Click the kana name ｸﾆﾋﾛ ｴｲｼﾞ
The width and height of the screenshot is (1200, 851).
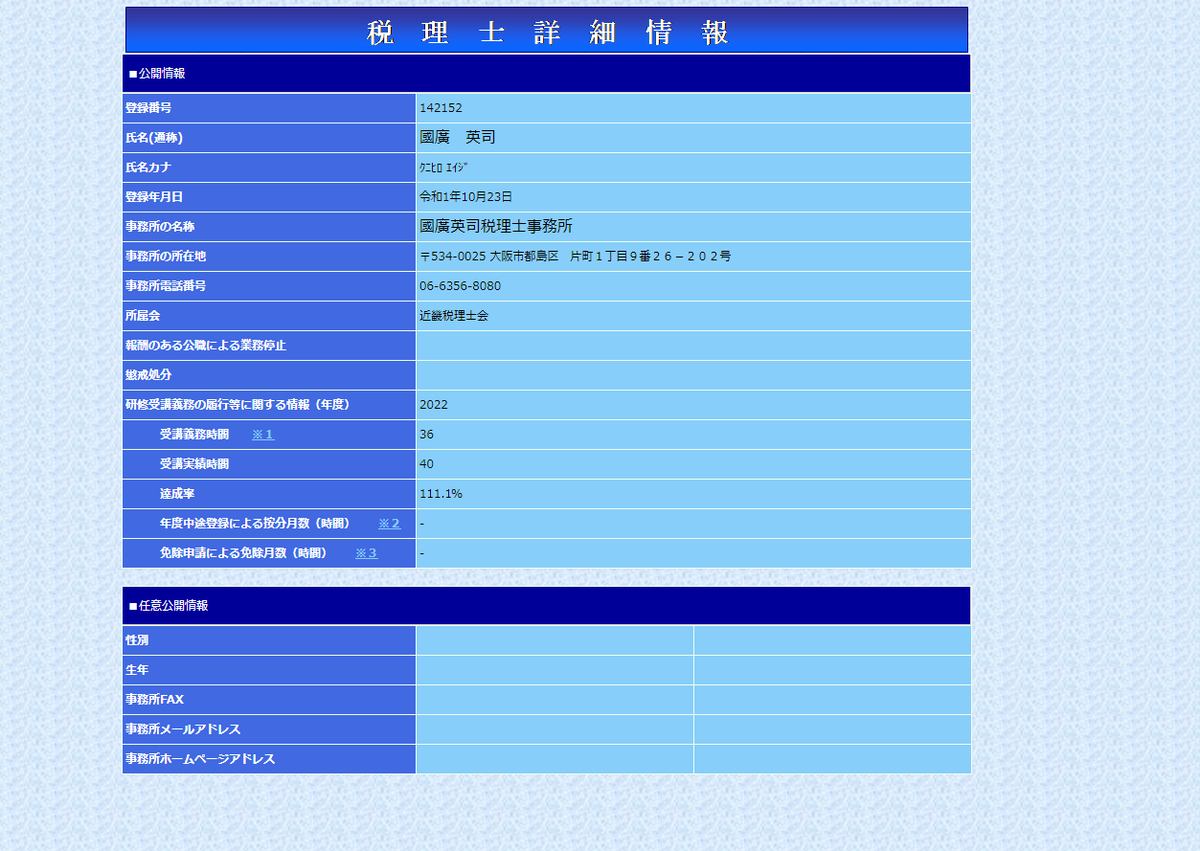[445, 167]
